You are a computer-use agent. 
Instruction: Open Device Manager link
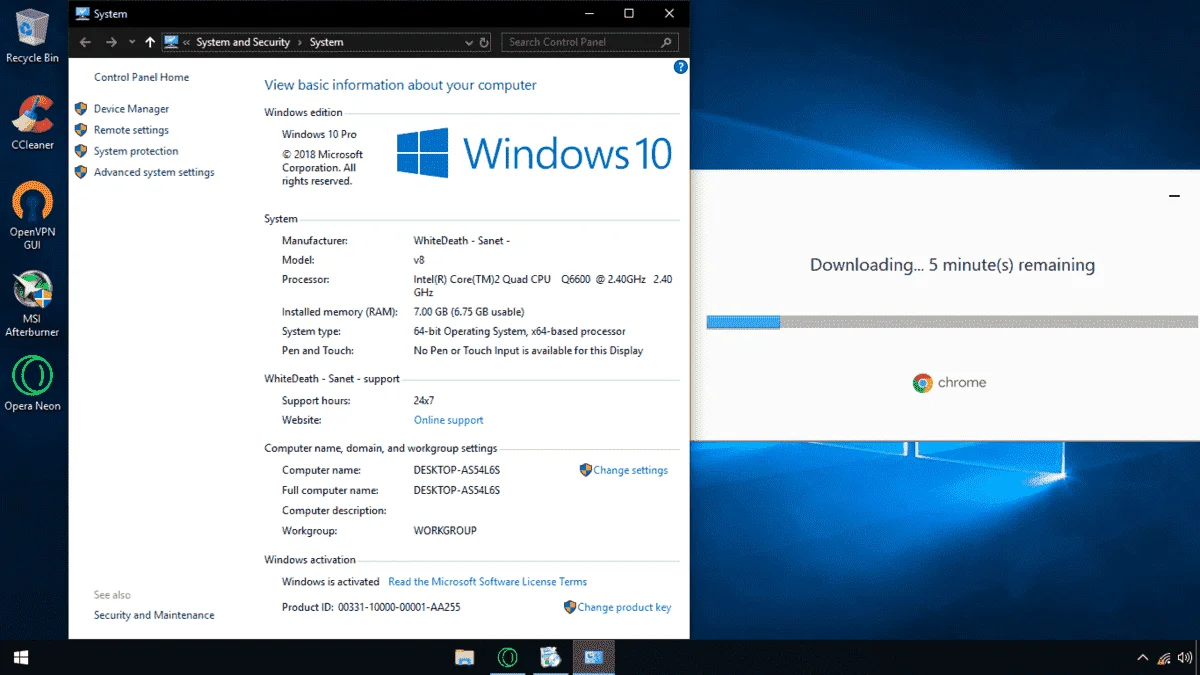coord(131,109)
